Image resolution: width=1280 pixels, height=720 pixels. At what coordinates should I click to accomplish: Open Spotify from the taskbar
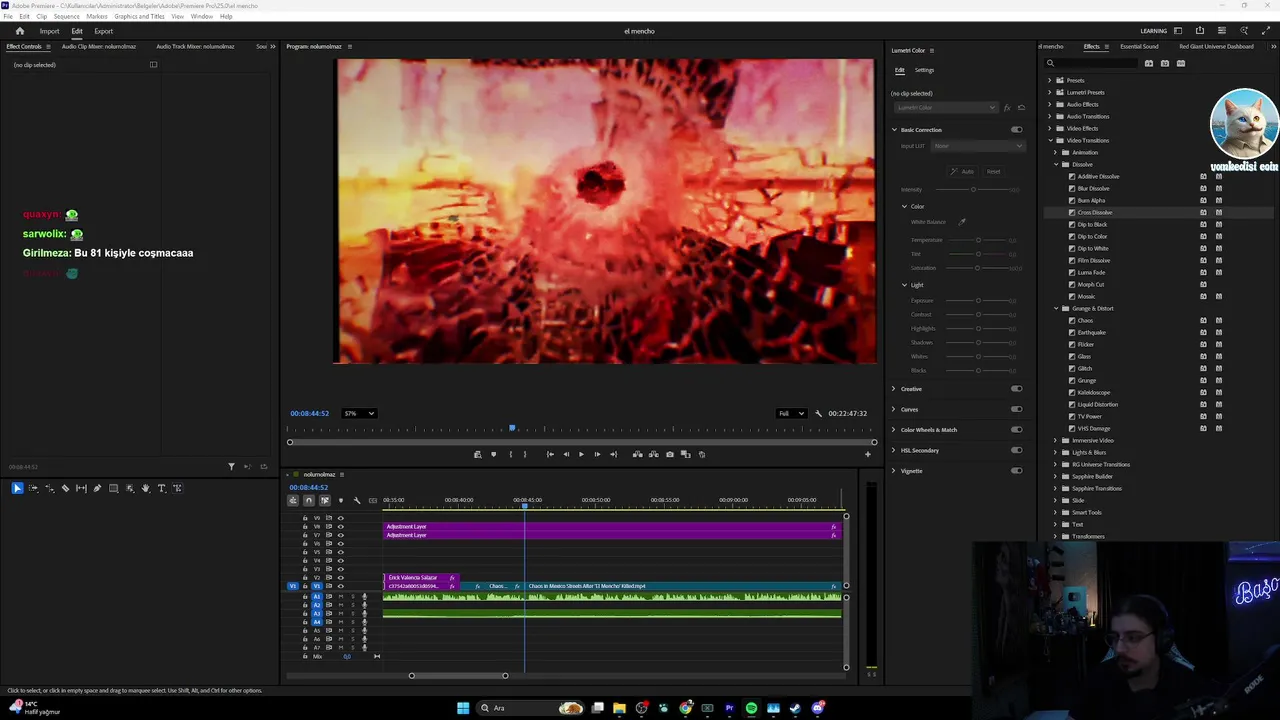click(x=751, y=708)
